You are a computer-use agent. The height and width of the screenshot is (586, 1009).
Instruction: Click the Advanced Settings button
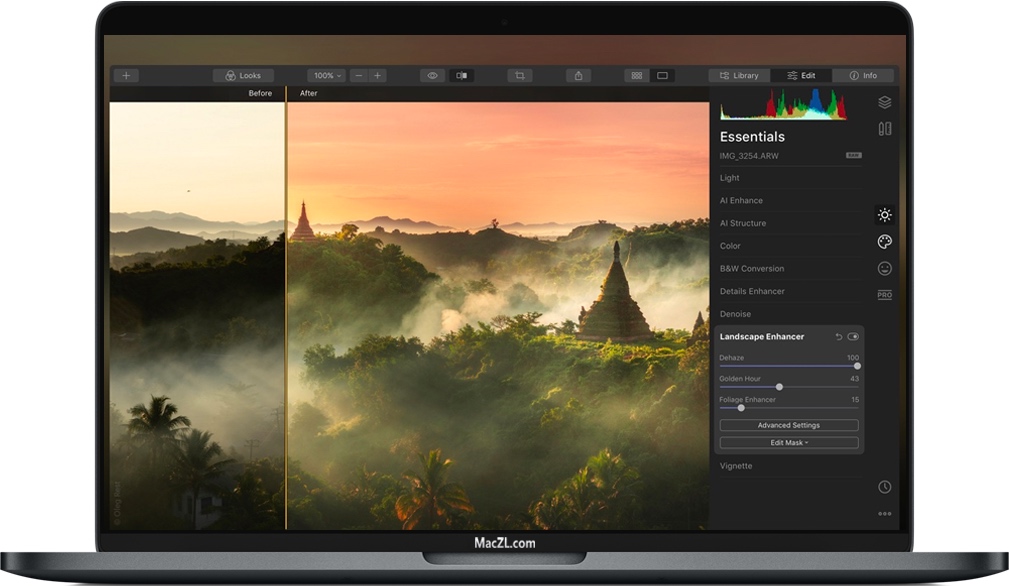tap(789, 425)
